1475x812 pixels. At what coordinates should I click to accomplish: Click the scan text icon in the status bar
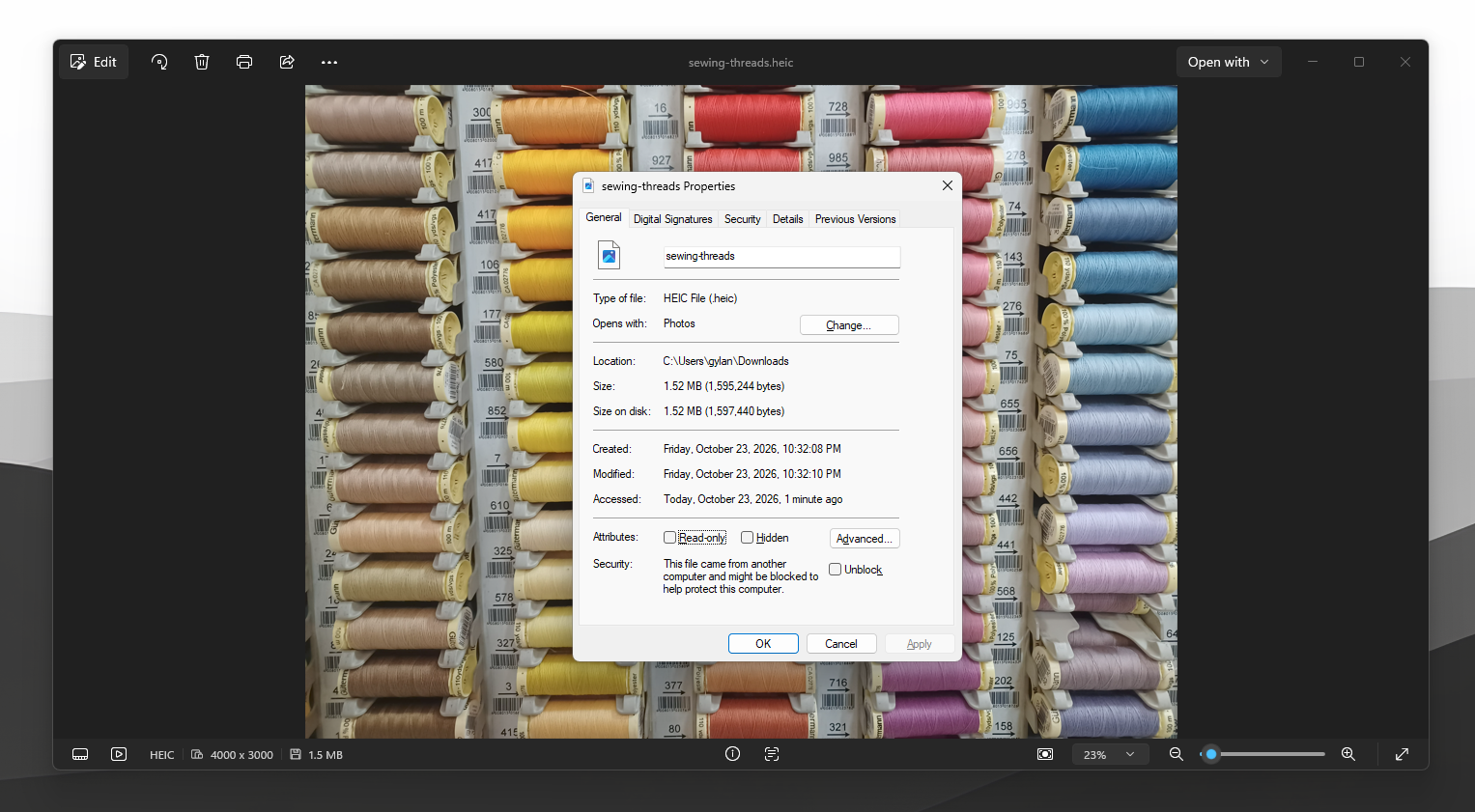[772, 754]
